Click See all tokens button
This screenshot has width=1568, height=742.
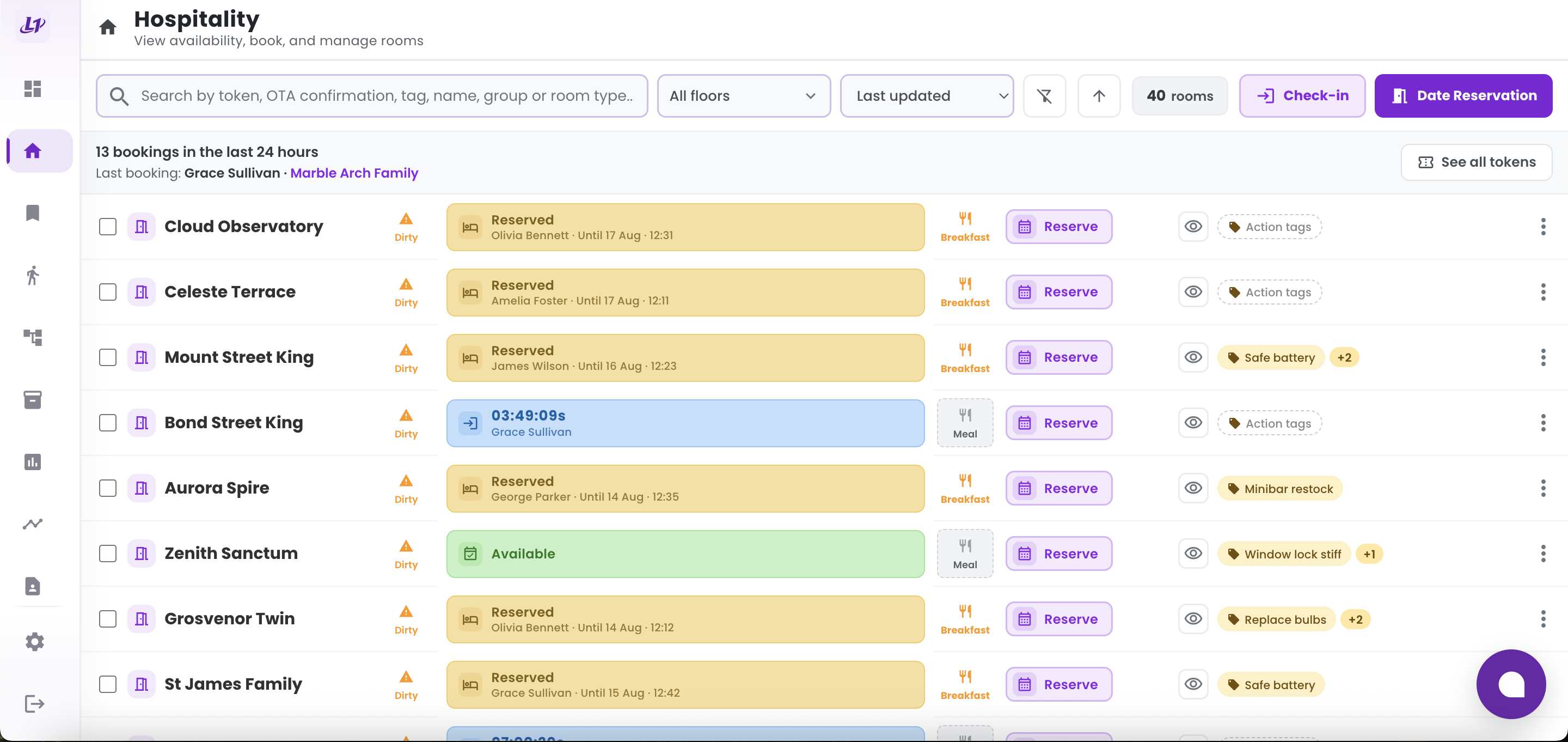coord(1476,162)
